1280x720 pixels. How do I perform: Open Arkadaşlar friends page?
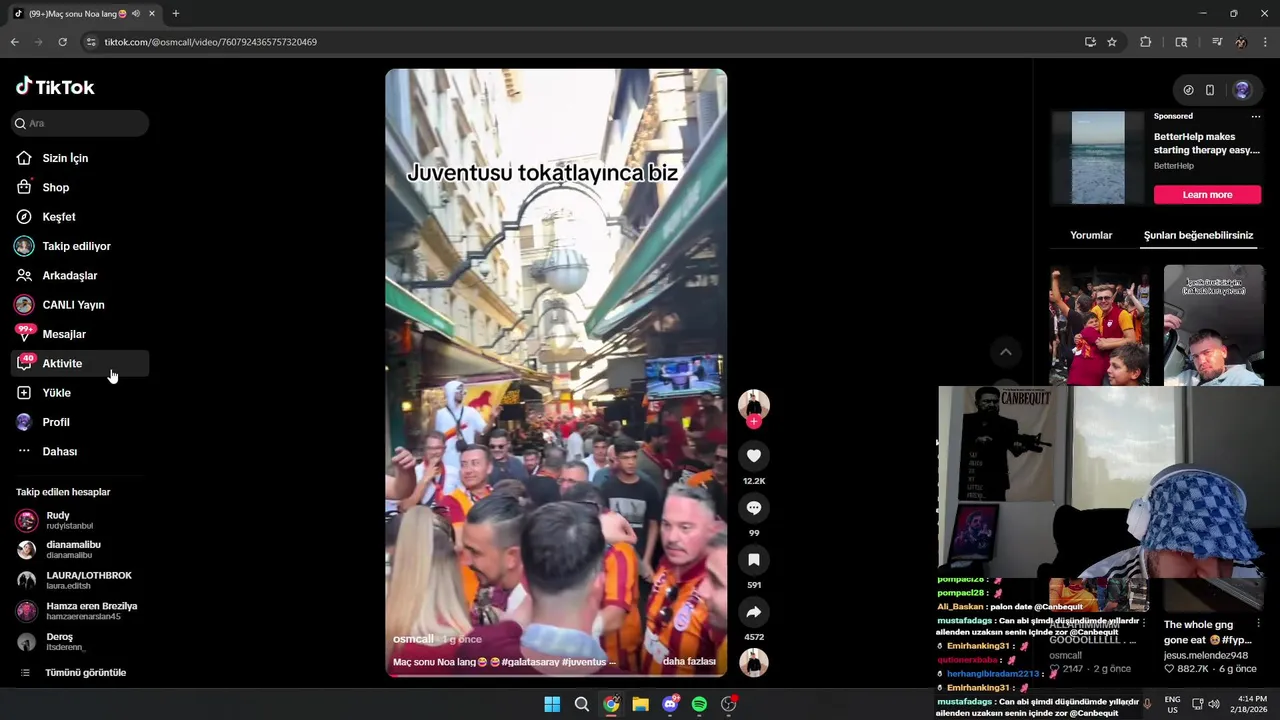(x=69, y=275)
